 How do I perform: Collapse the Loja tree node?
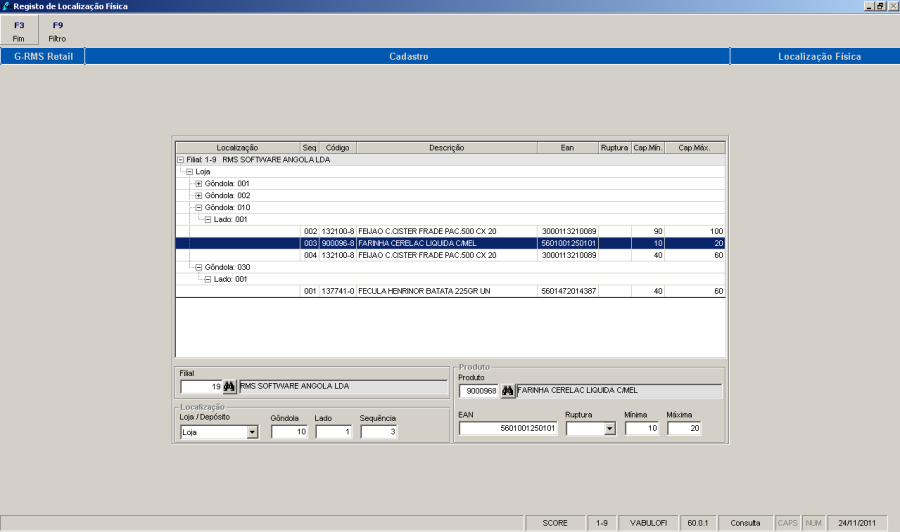pyautogui.click(x=189, y=171)
